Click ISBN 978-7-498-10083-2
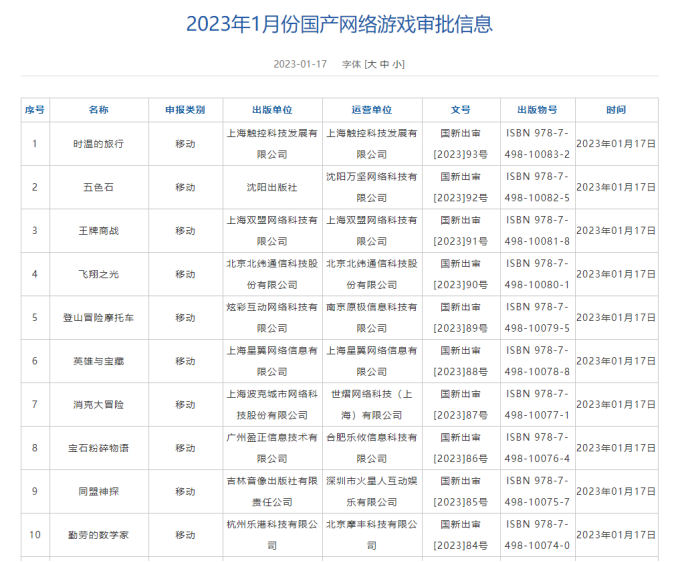 point(537,144)
